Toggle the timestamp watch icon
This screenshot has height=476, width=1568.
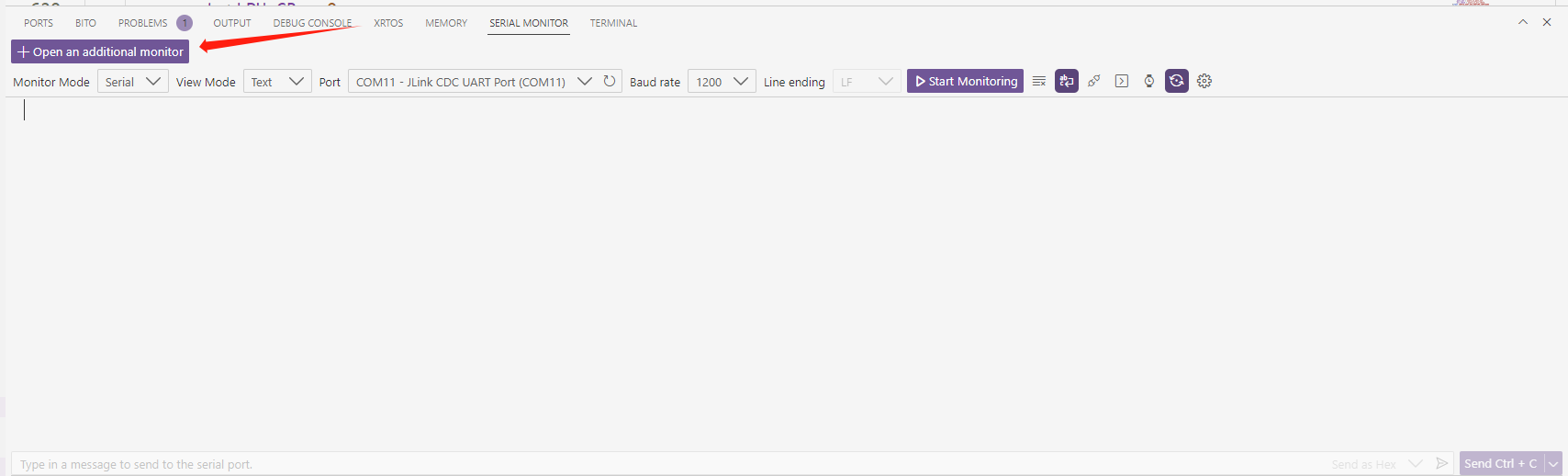1149,82
